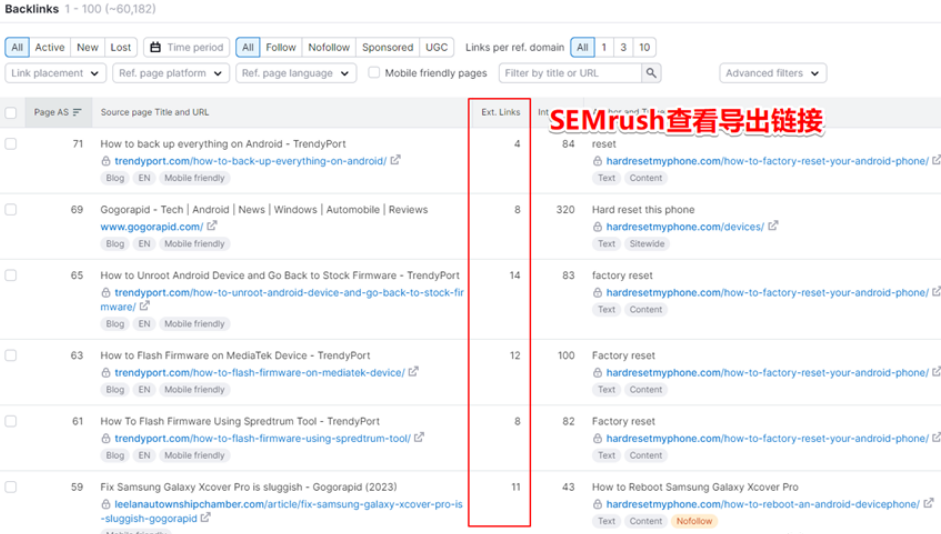941x534 pixels.
Task: Open Time period selector
Action: click(x=187, y=47)
